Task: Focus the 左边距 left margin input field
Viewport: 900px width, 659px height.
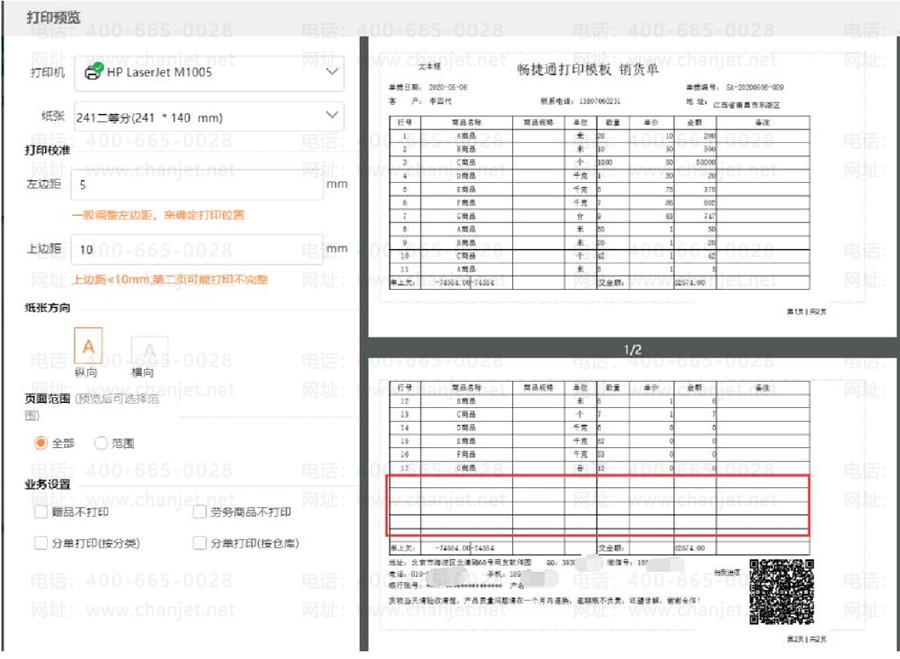Action: coord(197,185)
